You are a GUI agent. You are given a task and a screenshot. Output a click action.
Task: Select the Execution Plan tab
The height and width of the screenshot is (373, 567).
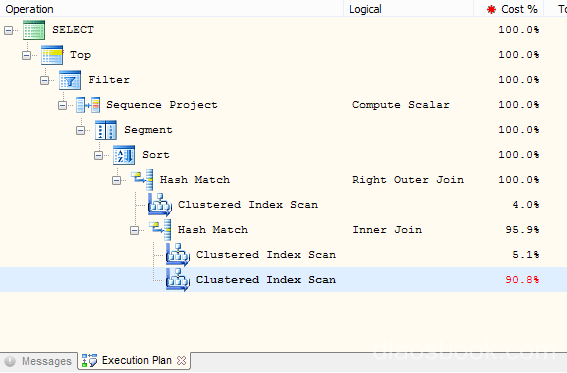click(134, 361)
